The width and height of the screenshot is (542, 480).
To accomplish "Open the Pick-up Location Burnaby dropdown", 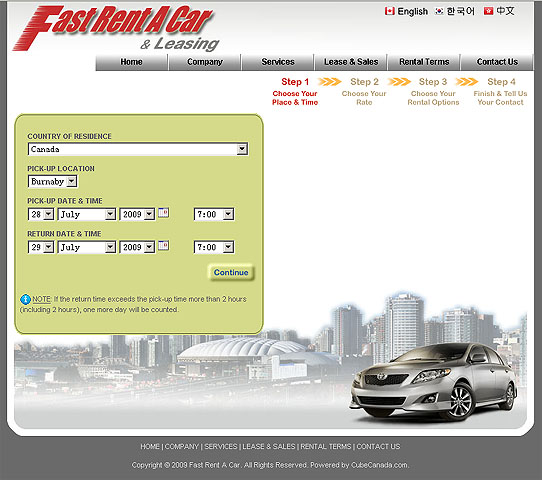I will 53,181.
